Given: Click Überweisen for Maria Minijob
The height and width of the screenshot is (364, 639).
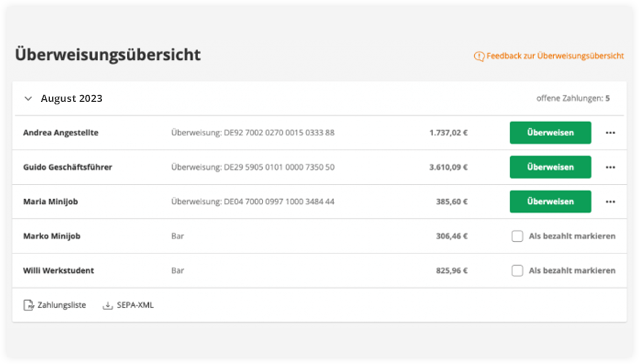Looking at the screenshot, I should coord(550,201).
